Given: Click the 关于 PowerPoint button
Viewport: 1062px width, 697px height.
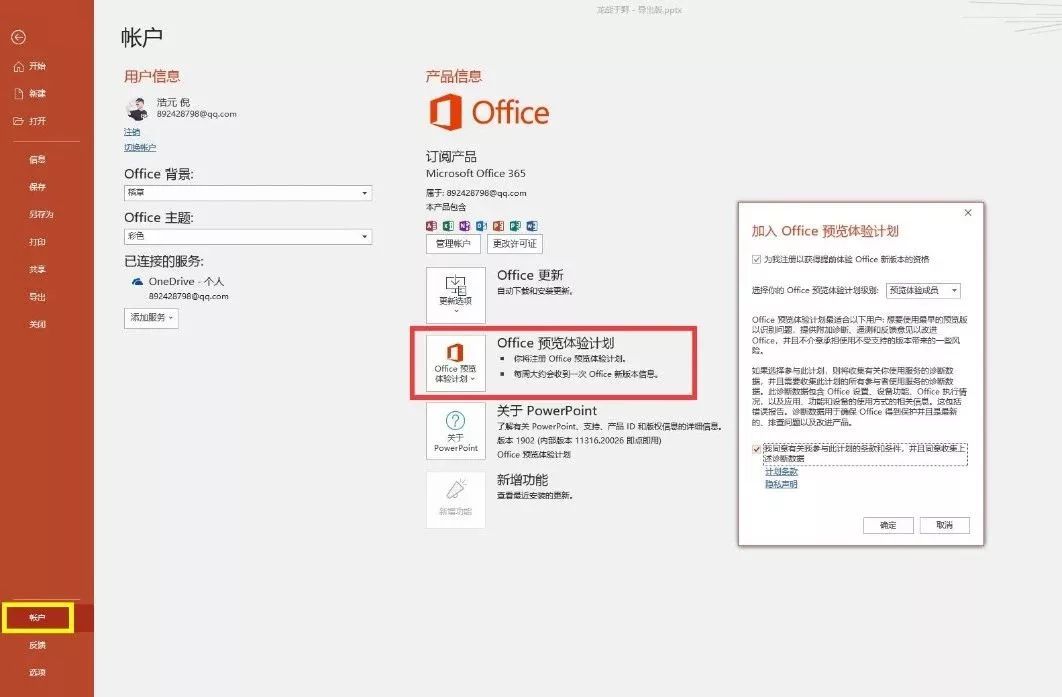Looking at the screenshot, I should point(456,431).
